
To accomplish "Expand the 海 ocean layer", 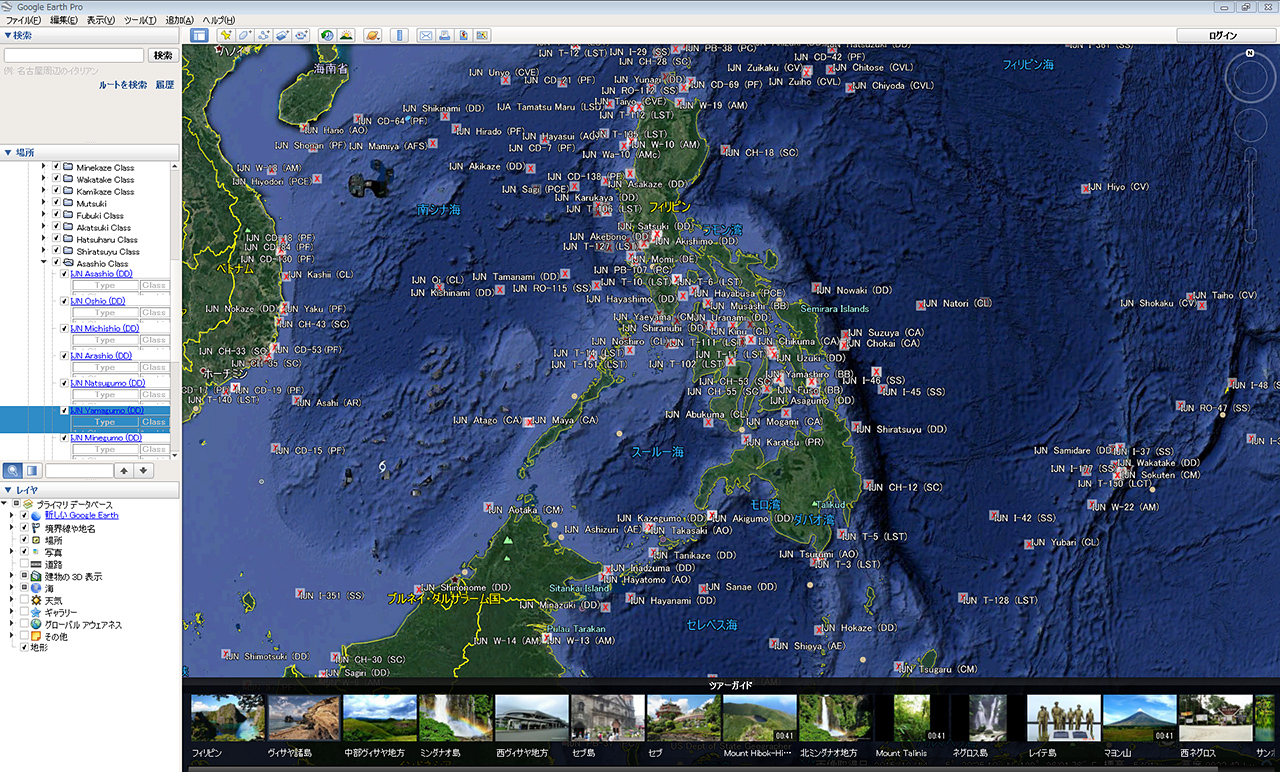I will [x=12, y=588].
